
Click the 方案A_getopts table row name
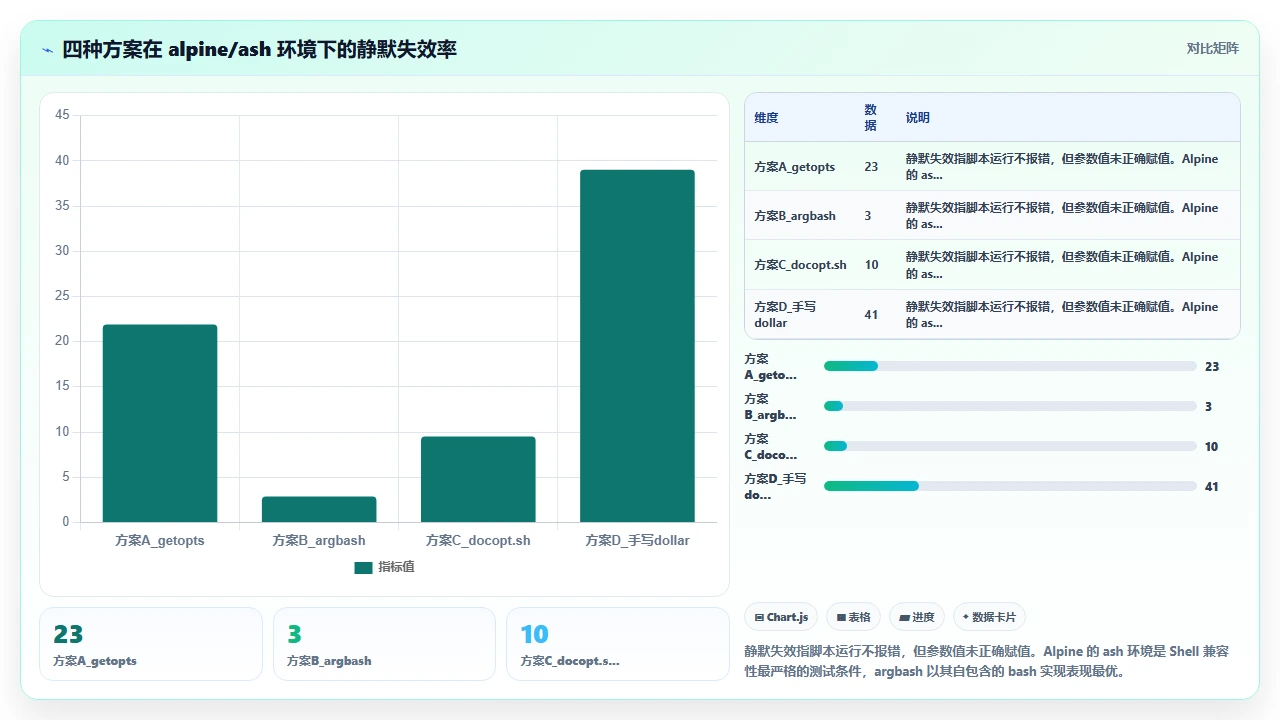coord(794,167)
